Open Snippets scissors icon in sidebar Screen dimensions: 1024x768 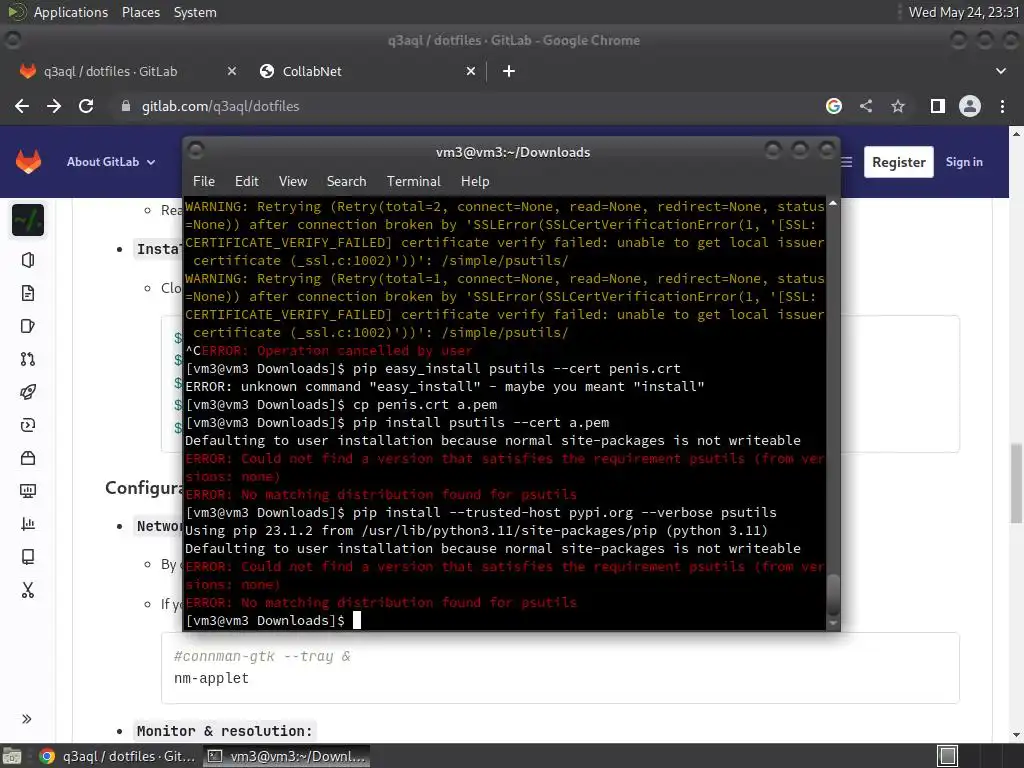tap(27, 590)
